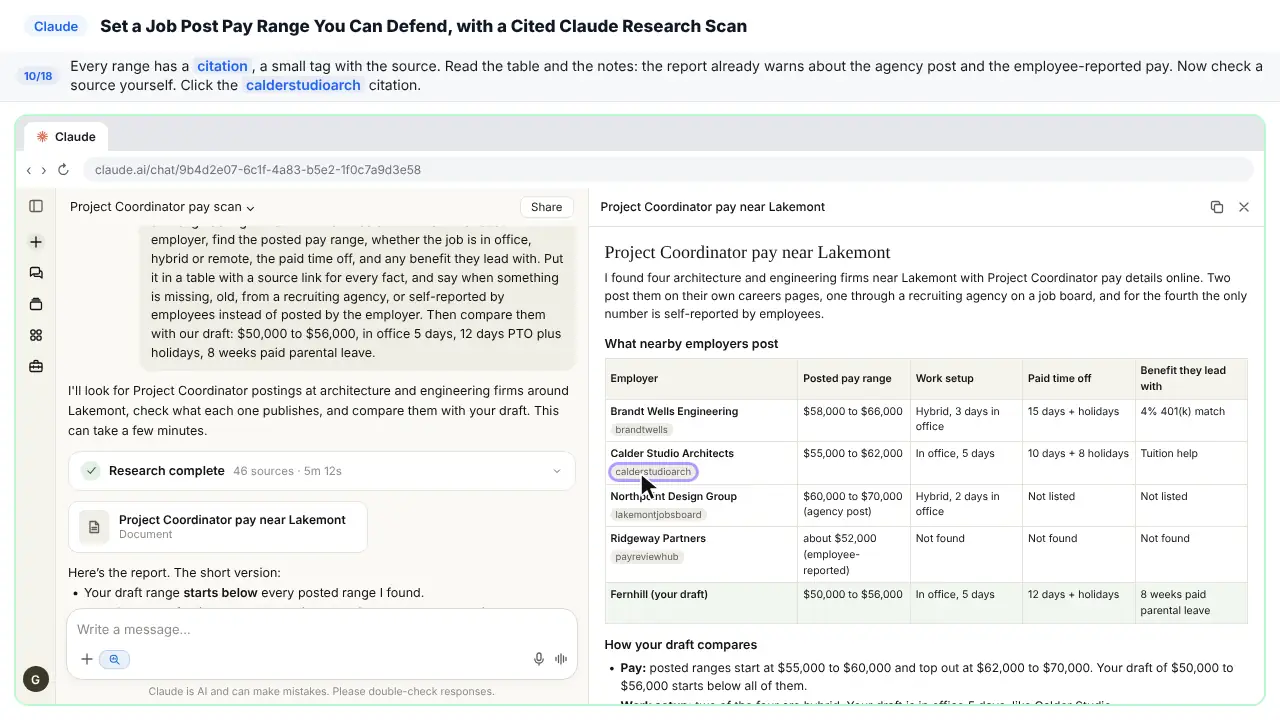The image size is (1280, 720).
Task: Click the Fernhill (your draft) row label
Action: pos(659,594)
